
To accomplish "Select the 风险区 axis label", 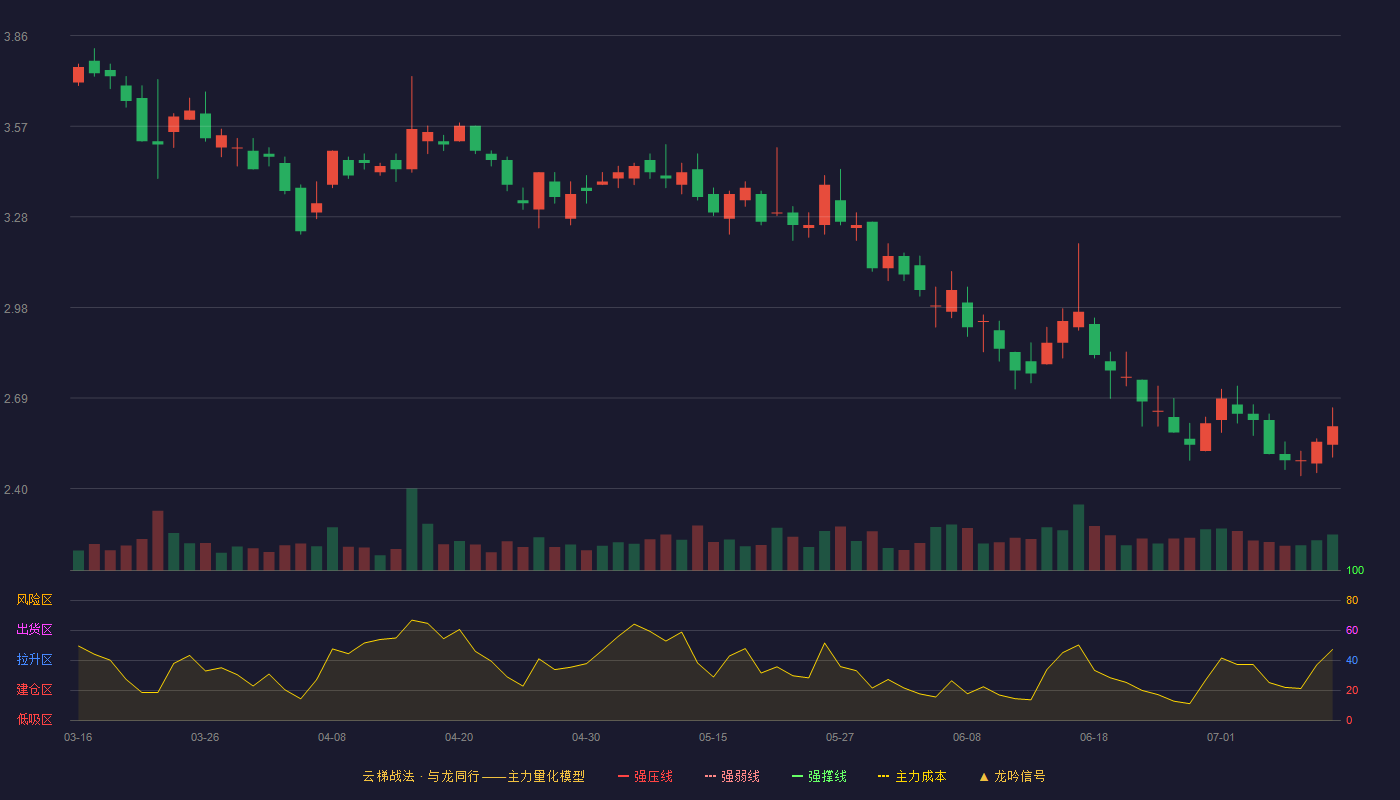I will (x=35, y=600).
